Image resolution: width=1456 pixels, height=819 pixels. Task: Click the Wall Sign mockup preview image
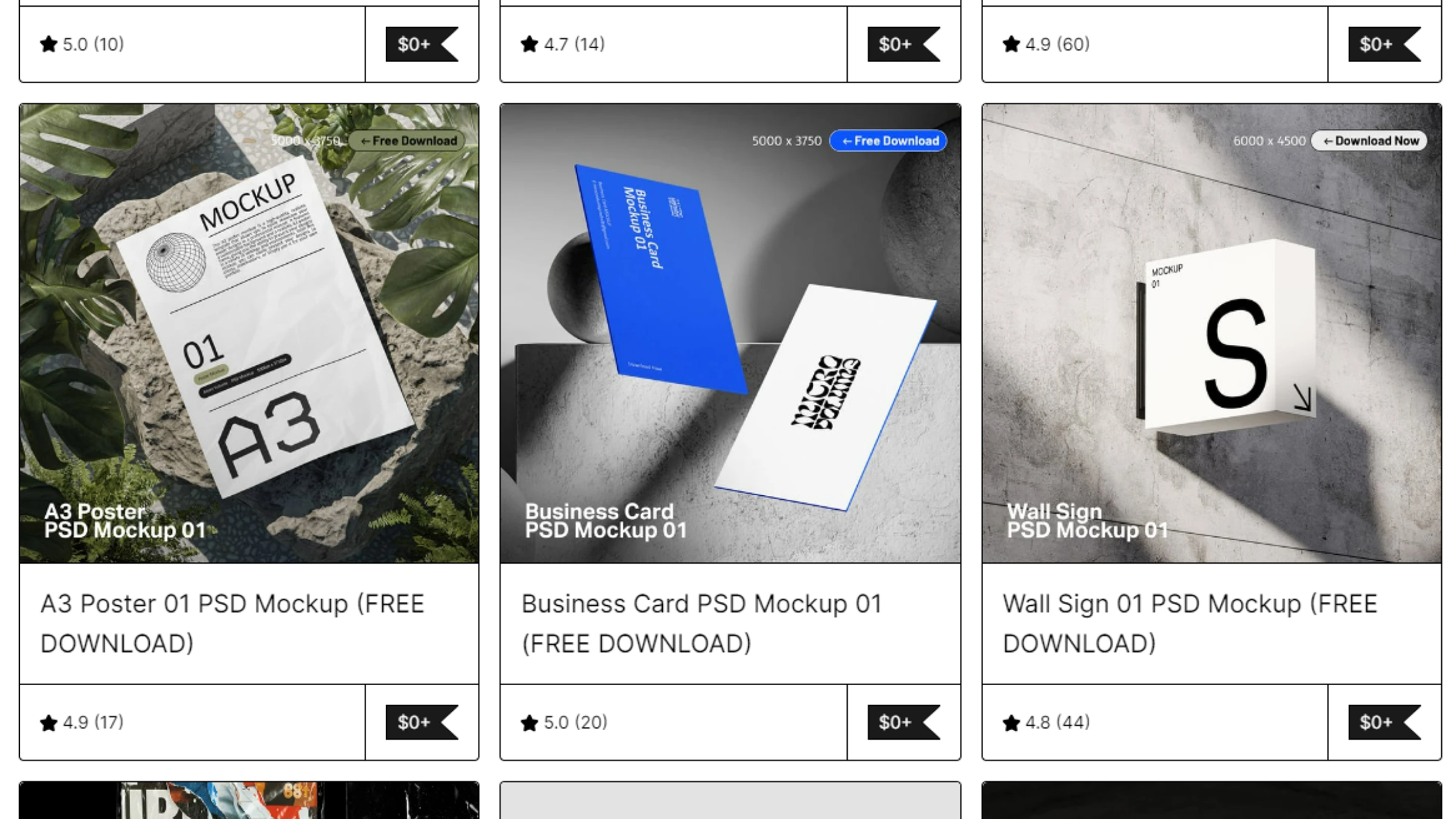[1212, 333]
